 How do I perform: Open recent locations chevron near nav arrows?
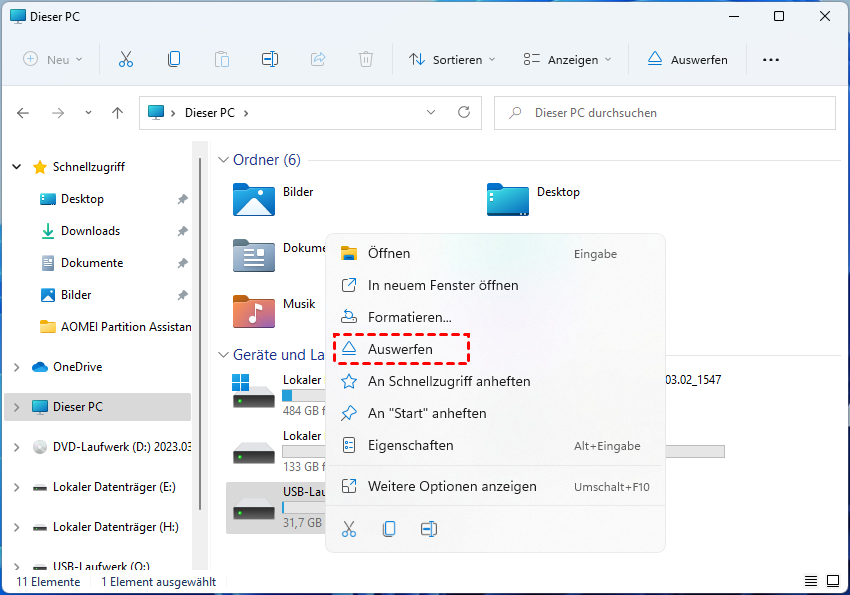[x=88, y=113]
